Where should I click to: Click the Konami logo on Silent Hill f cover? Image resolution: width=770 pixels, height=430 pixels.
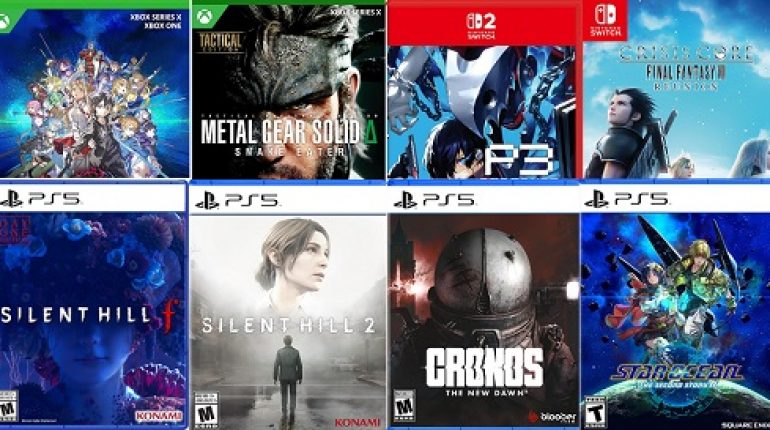[159, 416]
